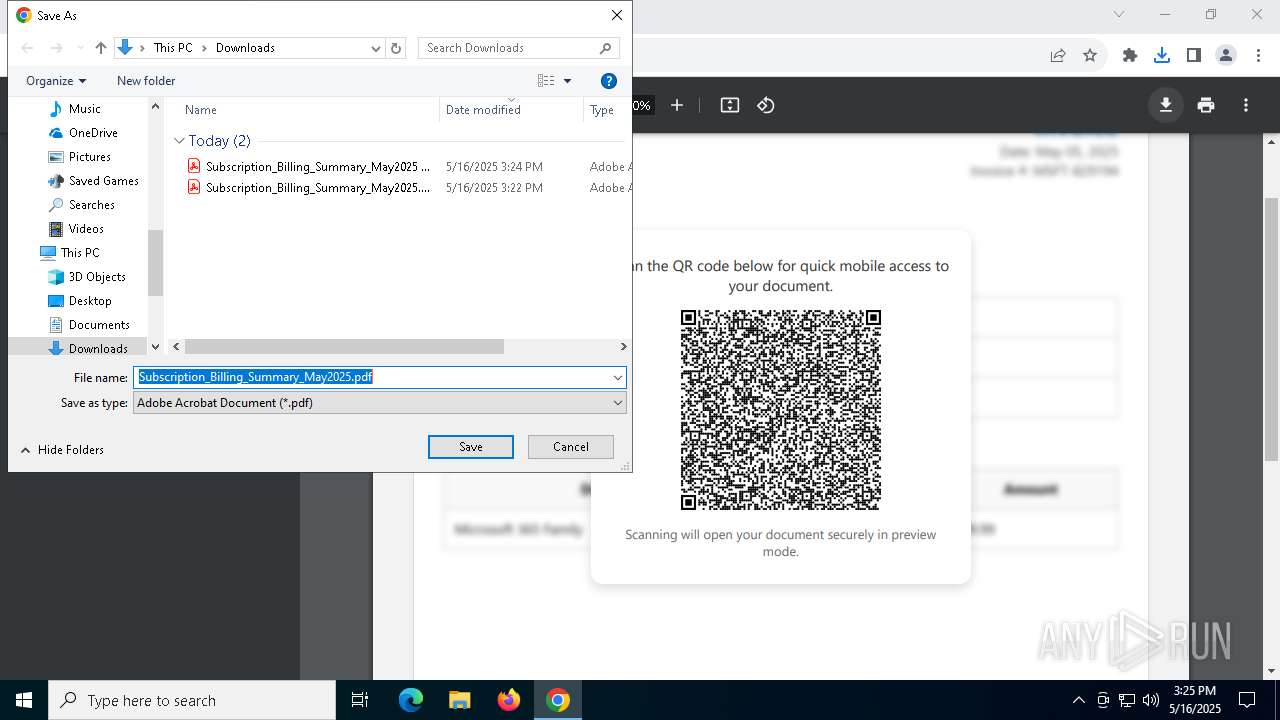This screenshot has width=1280, height=720.
Task: Open Task View on the taskbar
Action: click(360, 700)
